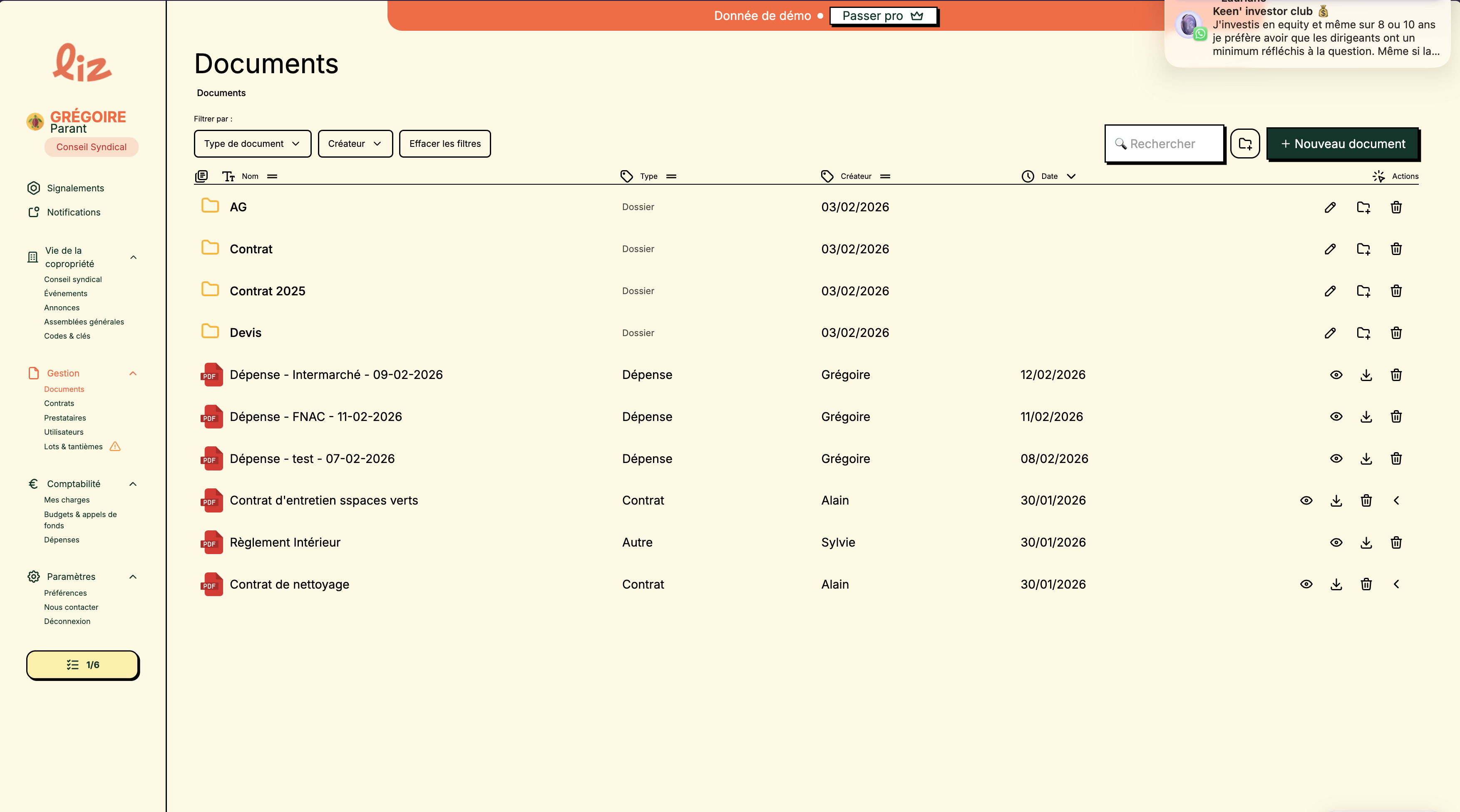
Task: Click the Rechercher search field
Action: [x=1164, y=144]
